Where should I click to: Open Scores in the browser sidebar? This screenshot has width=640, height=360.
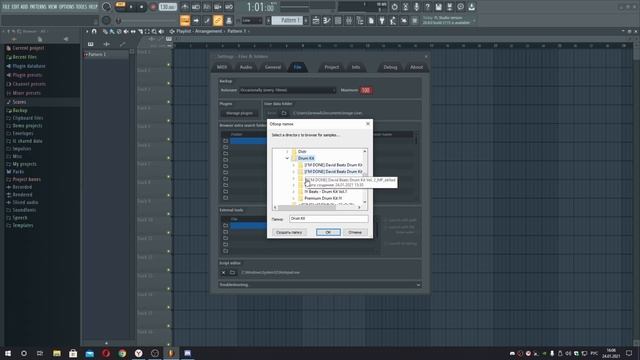coord(19,102)
